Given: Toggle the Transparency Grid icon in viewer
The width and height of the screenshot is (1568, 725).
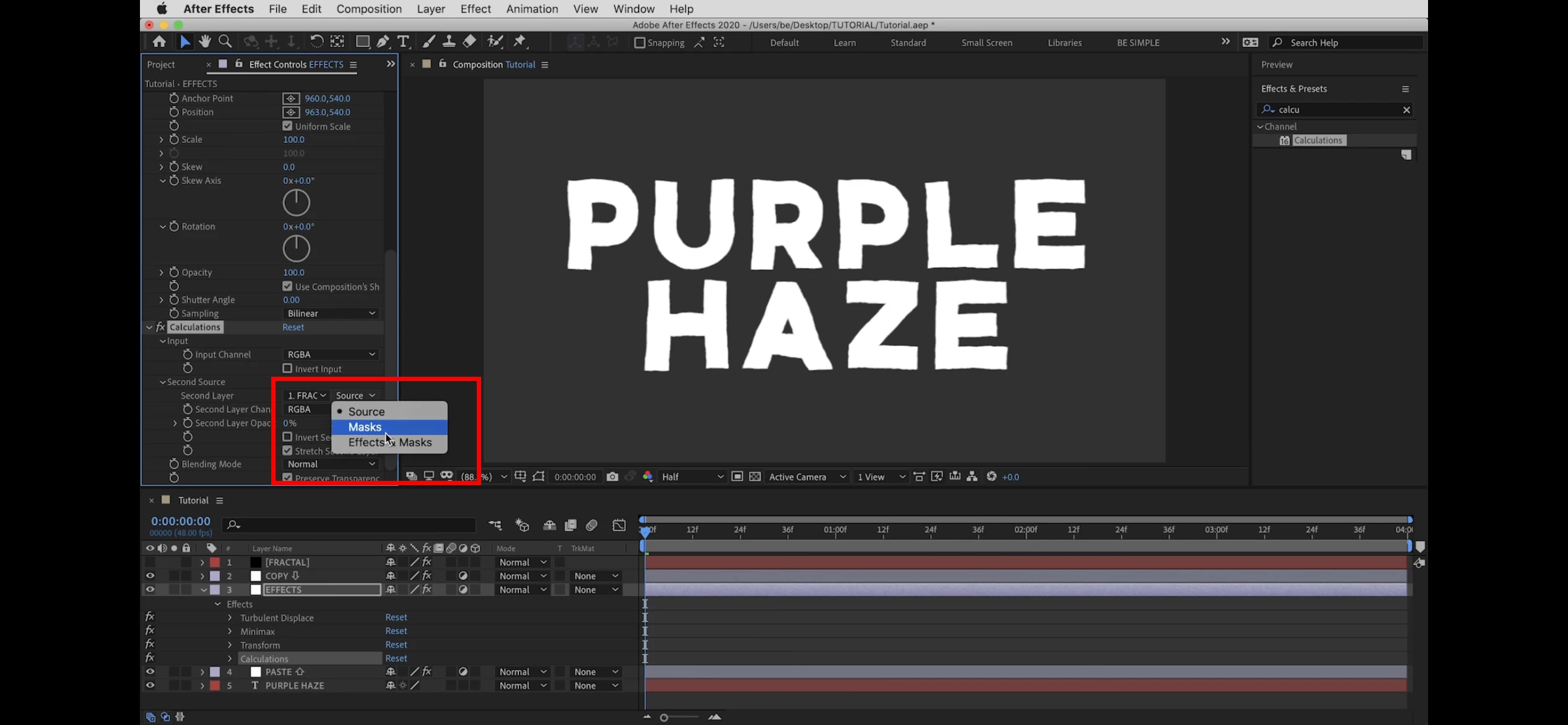Looking at the screenshot, I should point(755,477).
